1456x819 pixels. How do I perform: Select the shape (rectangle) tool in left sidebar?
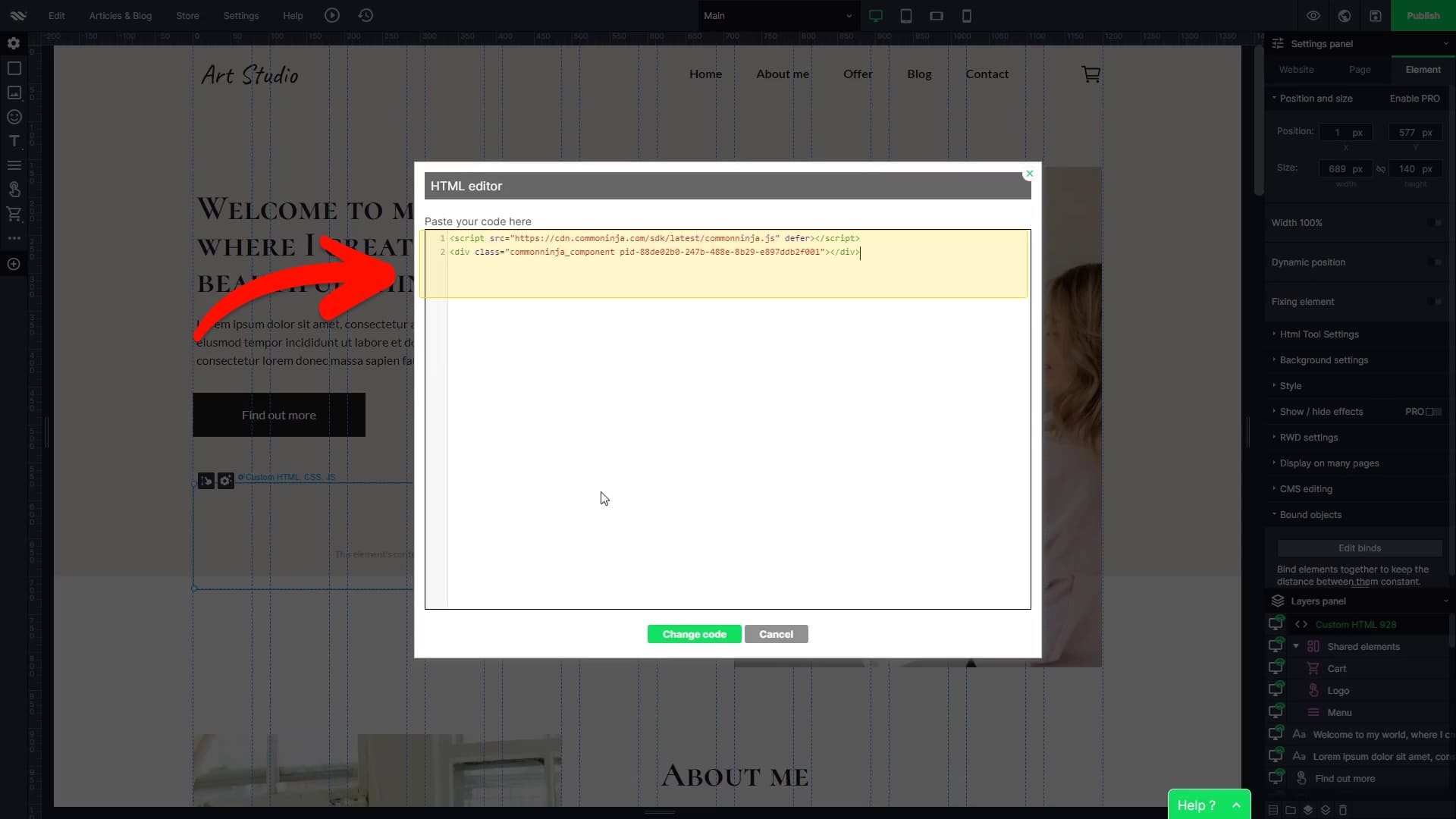(x=14, y=68)
